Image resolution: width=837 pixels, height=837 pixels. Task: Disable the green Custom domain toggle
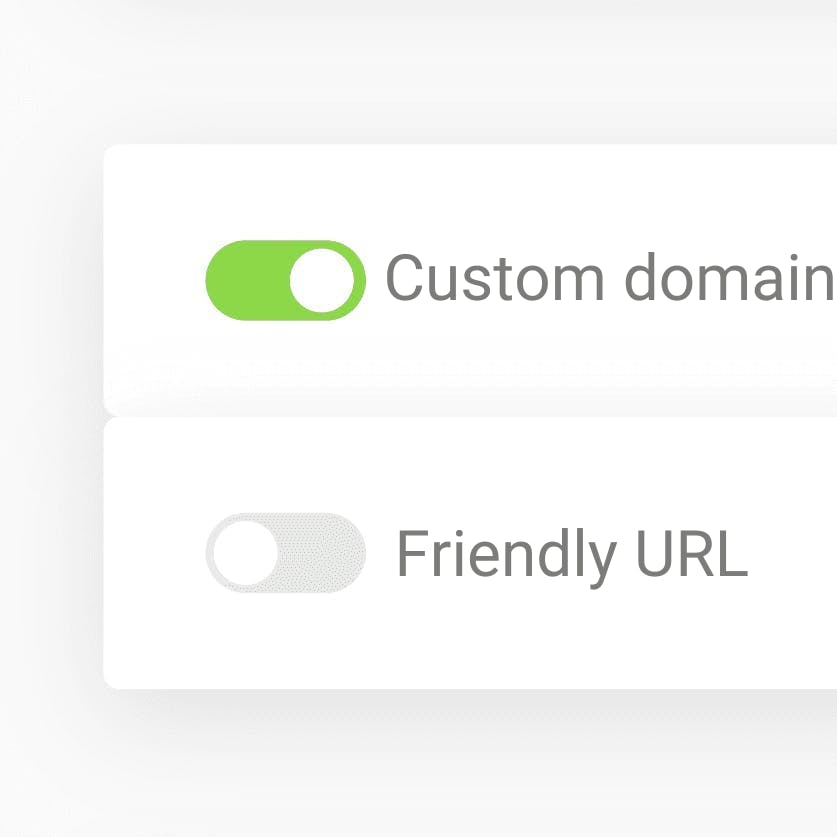point(285,280)
